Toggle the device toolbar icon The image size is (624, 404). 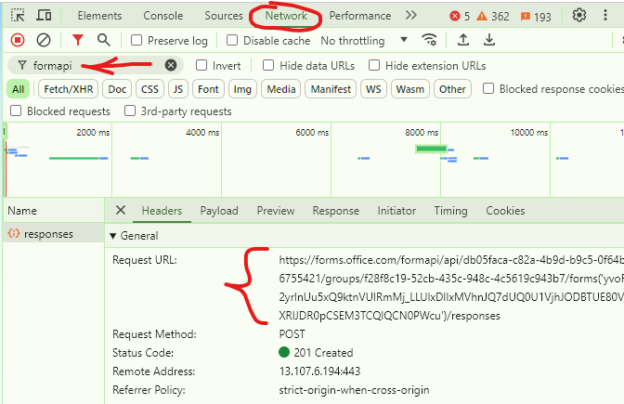pos(46,16)
